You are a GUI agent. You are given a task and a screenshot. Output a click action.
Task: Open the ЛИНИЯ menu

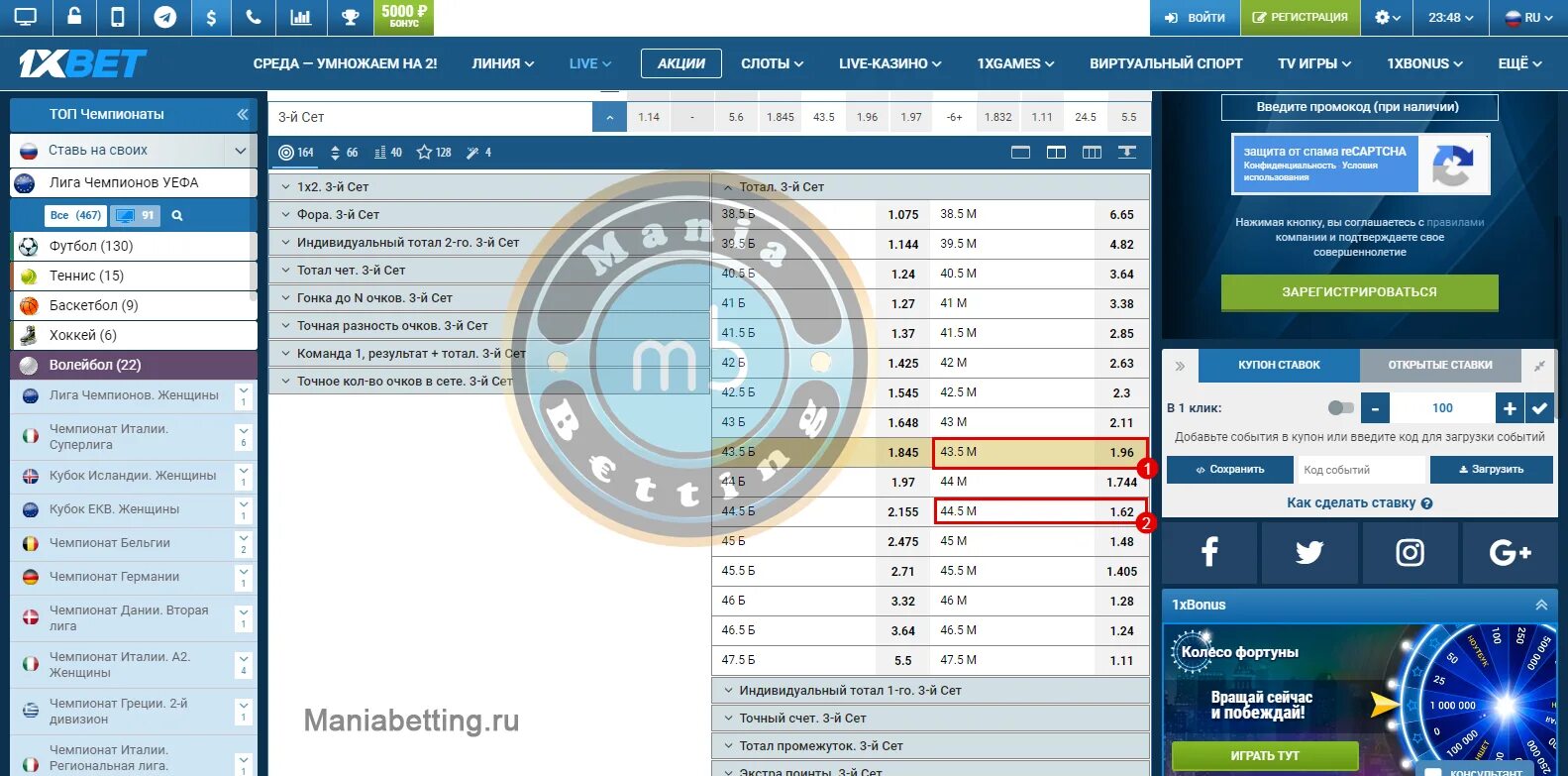(x=503, y=63)
